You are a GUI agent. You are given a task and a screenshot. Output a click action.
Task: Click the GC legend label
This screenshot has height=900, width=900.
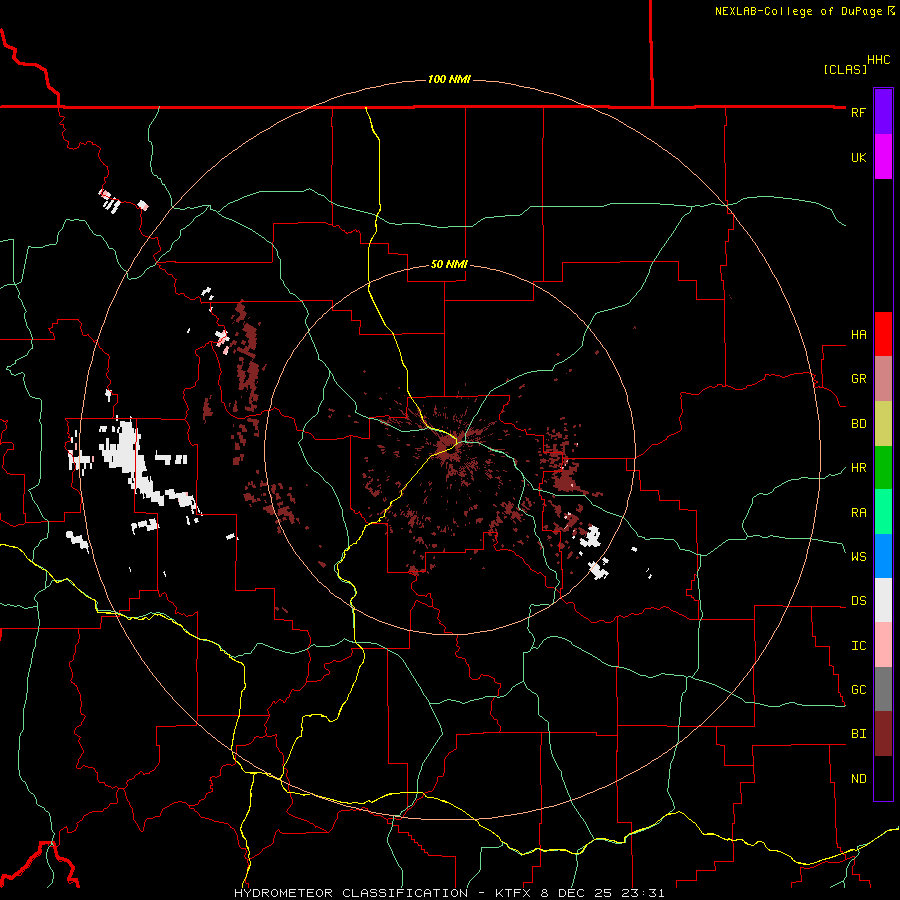(858, 690)
